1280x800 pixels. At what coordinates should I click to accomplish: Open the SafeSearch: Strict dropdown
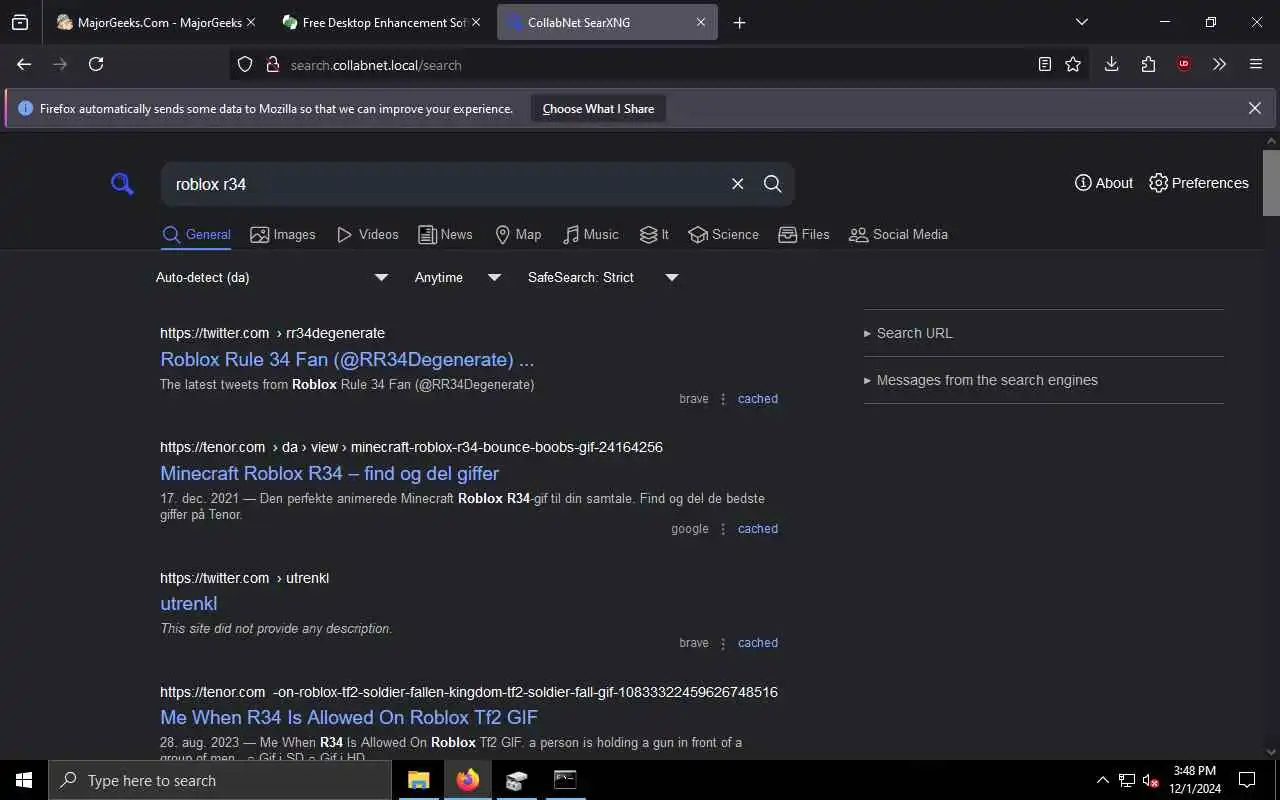603,278
